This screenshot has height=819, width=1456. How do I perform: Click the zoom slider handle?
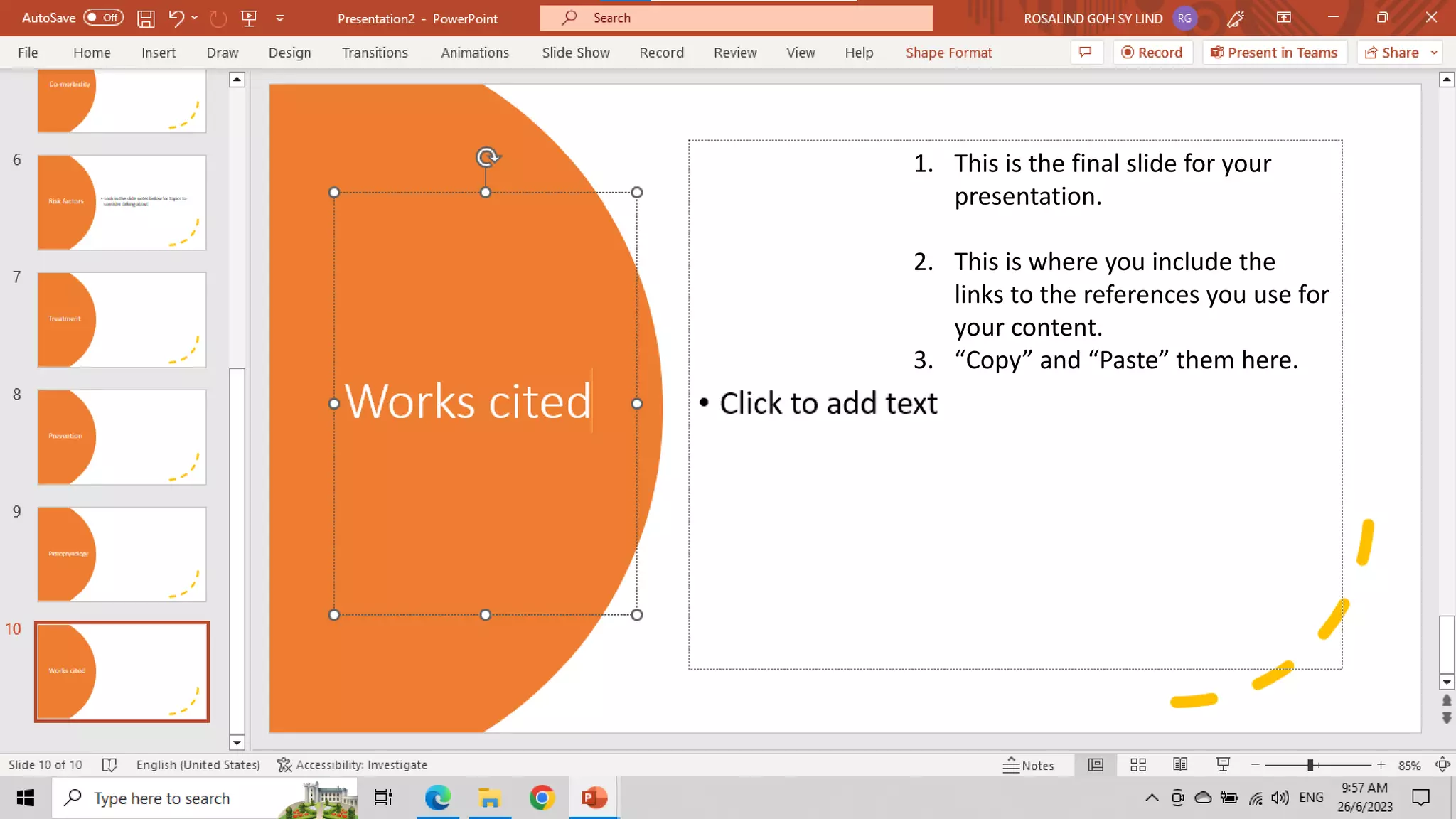pyautogui.click(x=1310, y=765)
